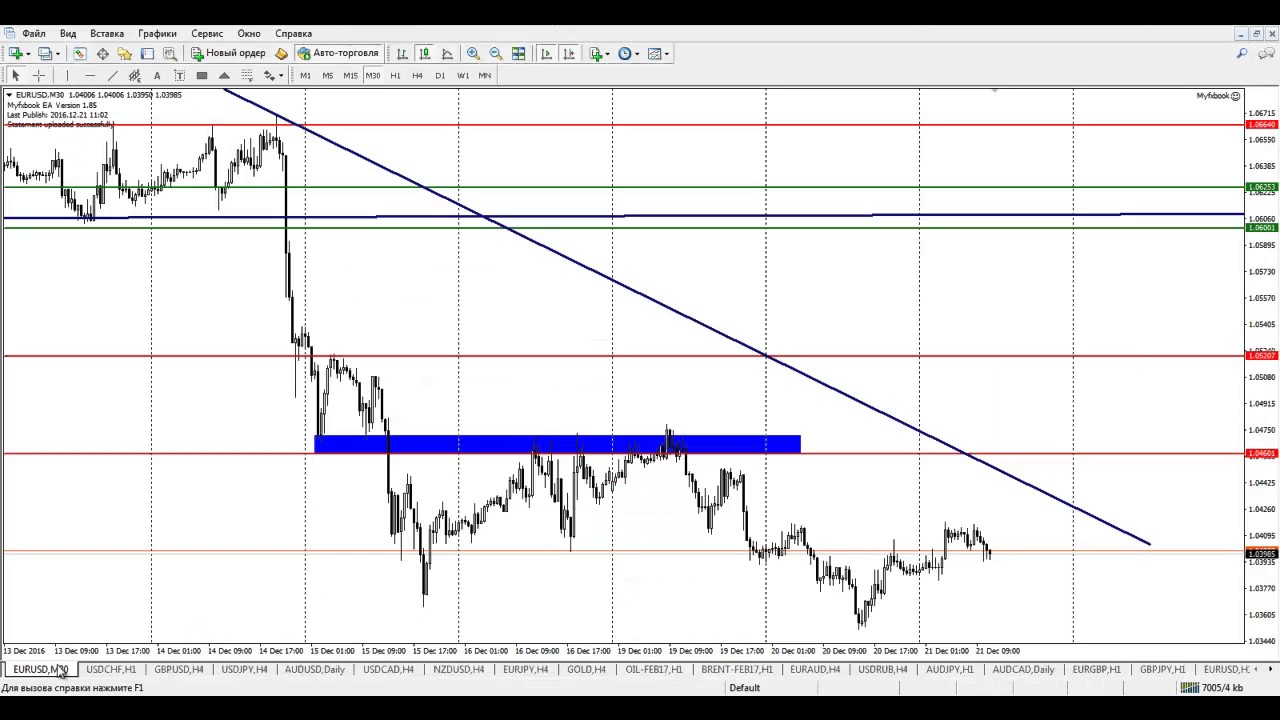This screenshot has width=1280, height=720.
Task: Open the Вставка menu
Action: tap(107, 33)
